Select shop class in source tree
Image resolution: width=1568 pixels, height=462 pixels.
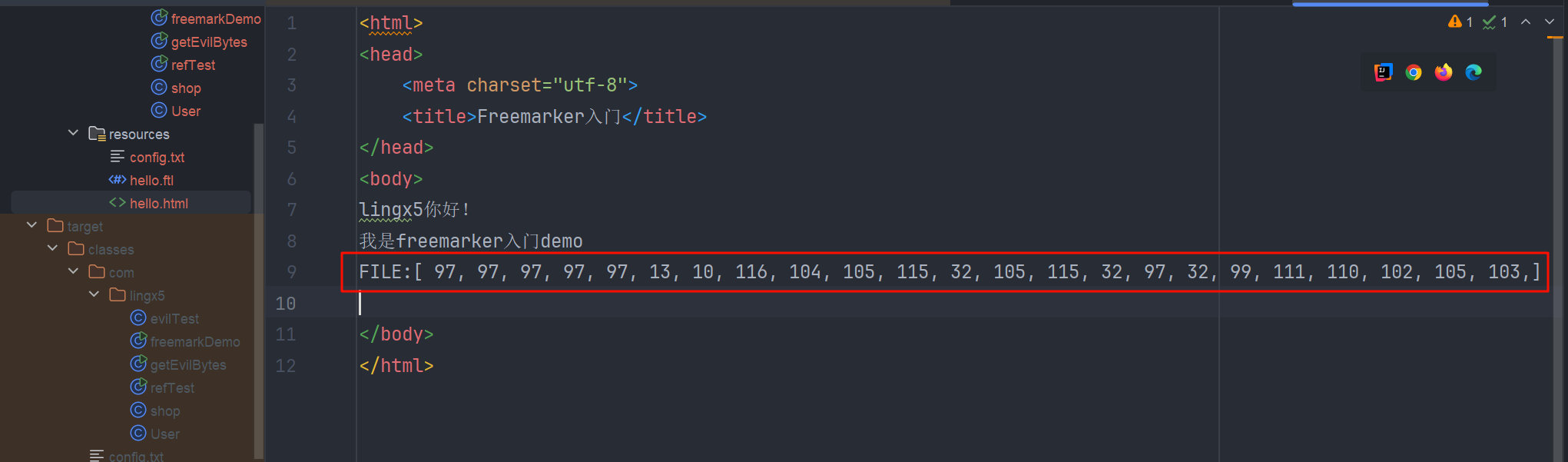coord(186,88)
